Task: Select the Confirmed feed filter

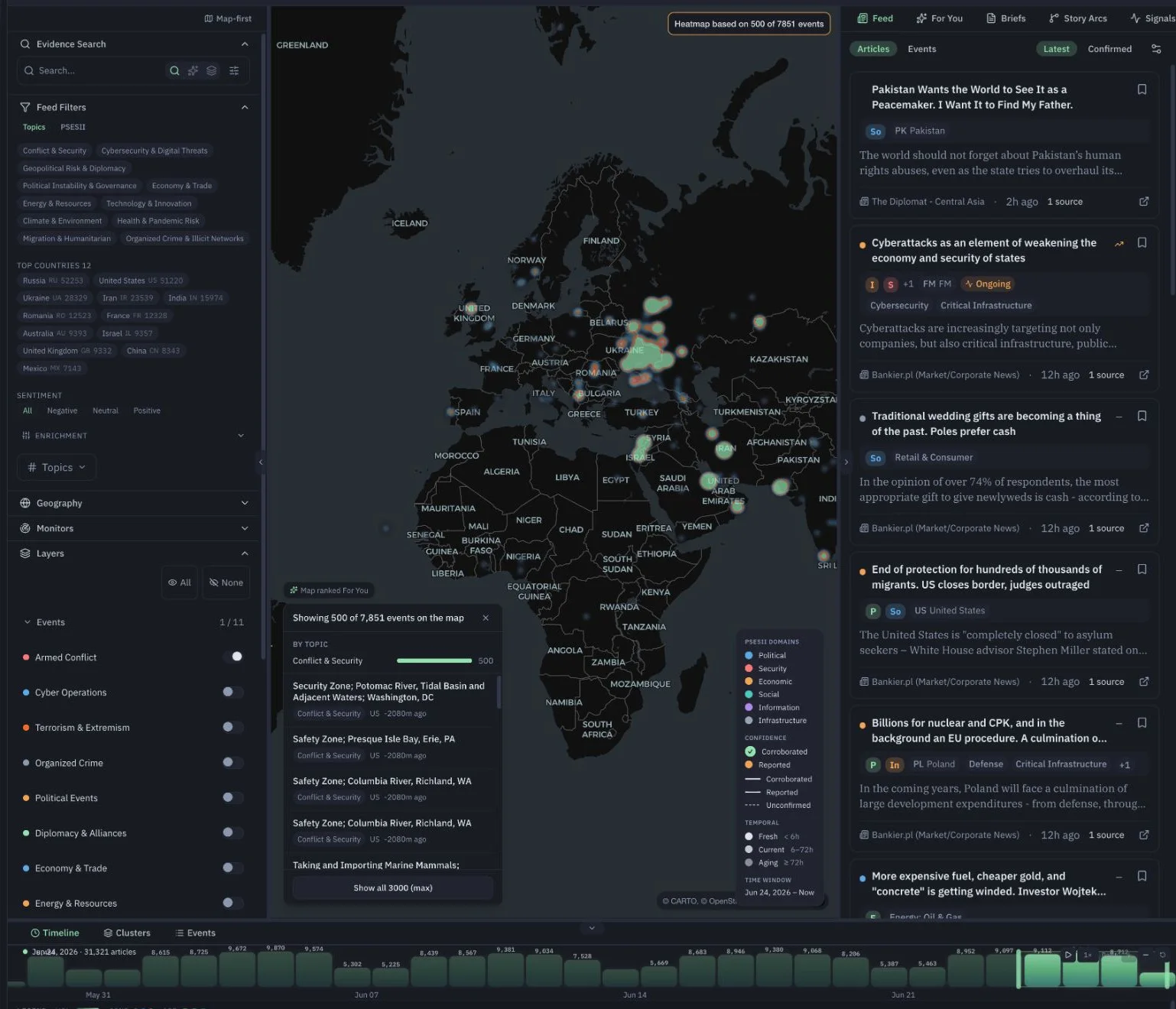Action: point(1109,49)
